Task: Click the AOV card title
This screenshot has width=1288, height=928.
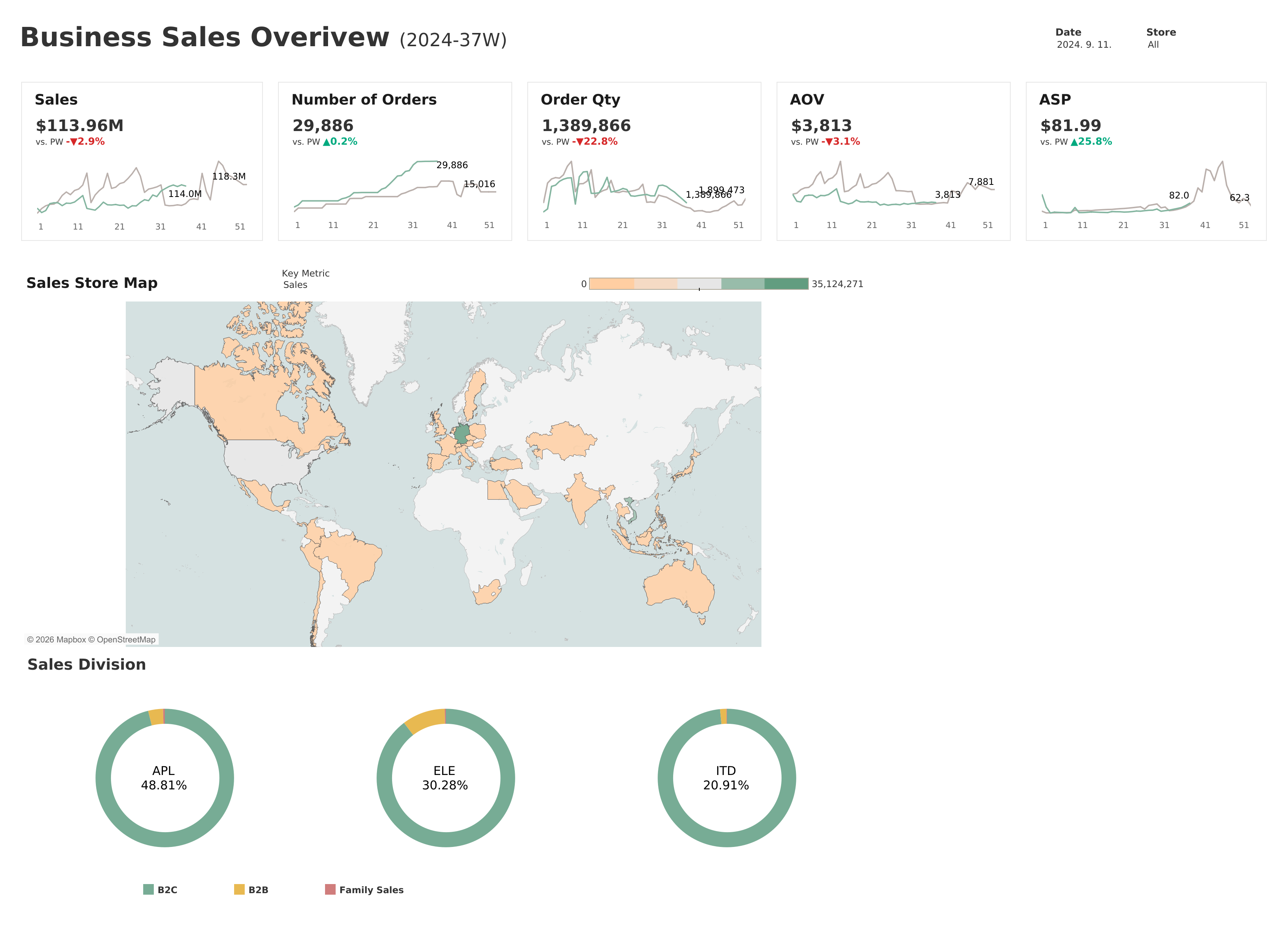Action: point(807,99)
